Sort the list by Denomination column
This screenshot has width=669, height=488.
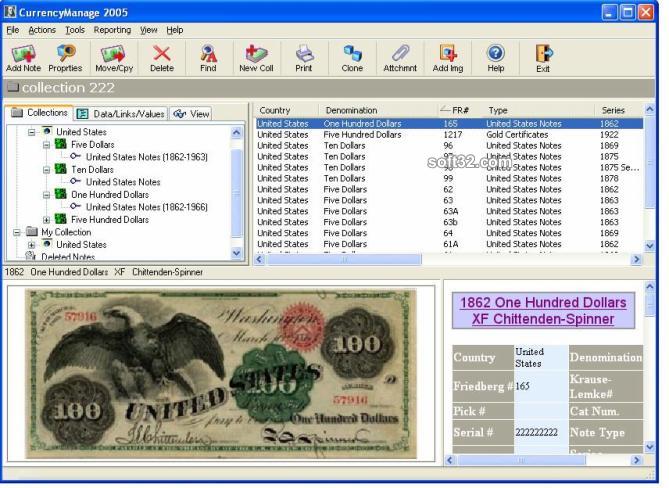tap(379, 110)
